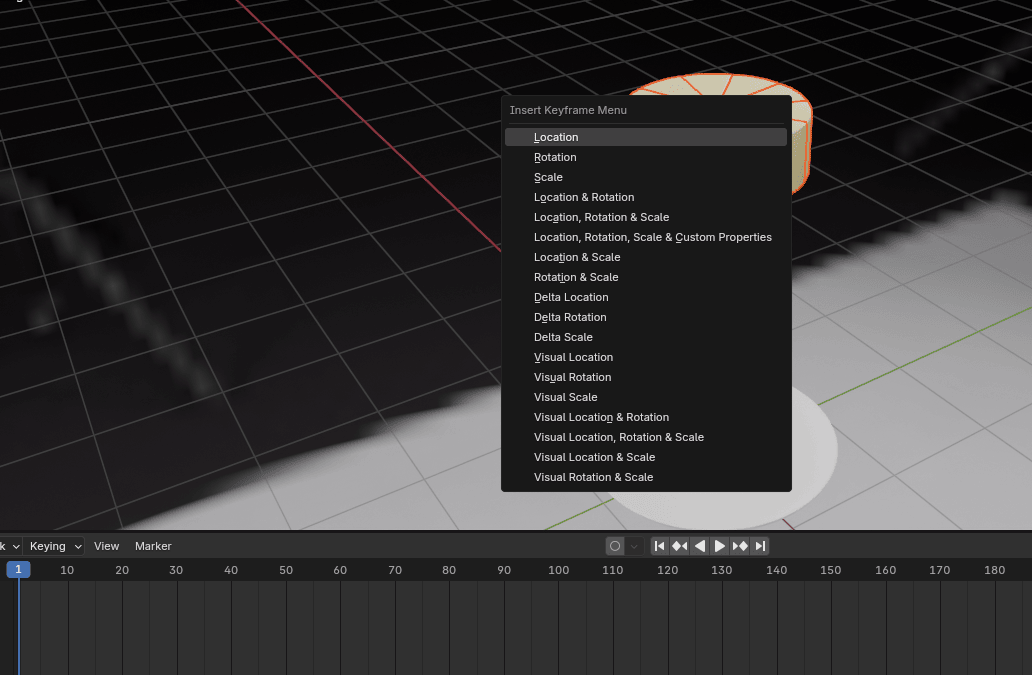Screen dimensions: 1032x675
Task: Jump to the next keyframe
Action: coord(740,546)
